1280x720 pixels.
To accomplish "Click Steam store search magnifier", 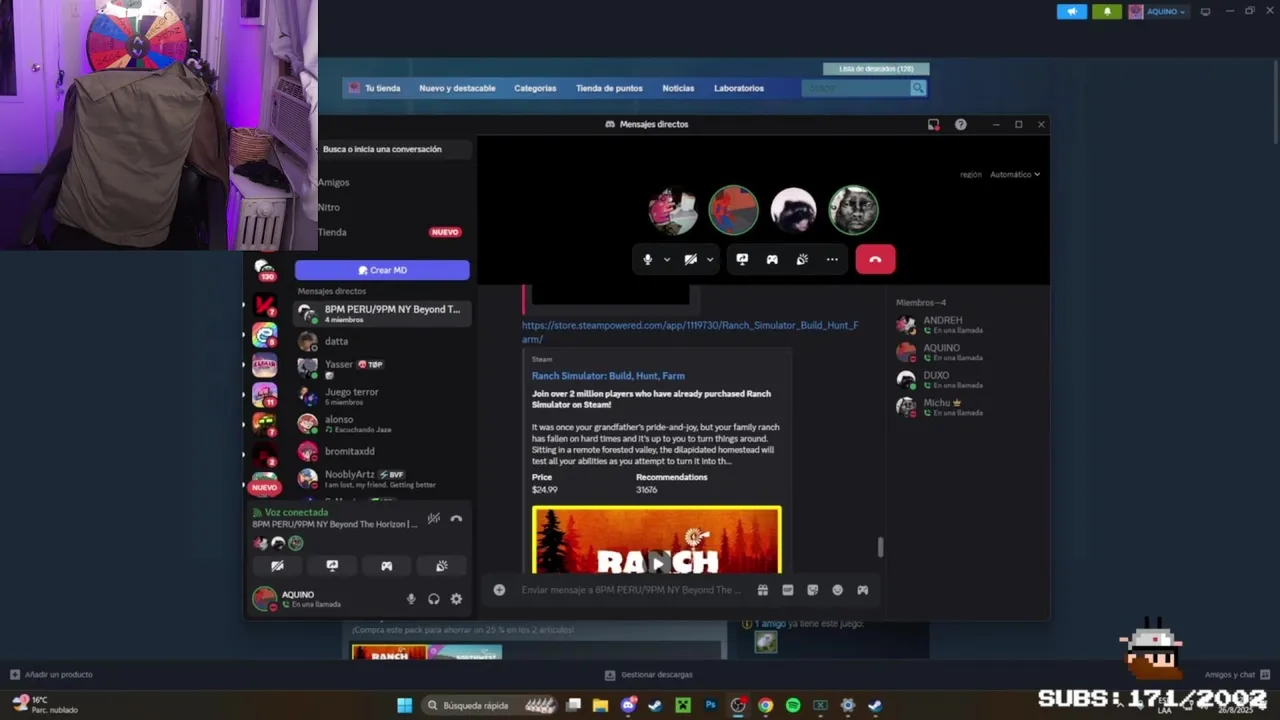I will (x=917, y=88).
